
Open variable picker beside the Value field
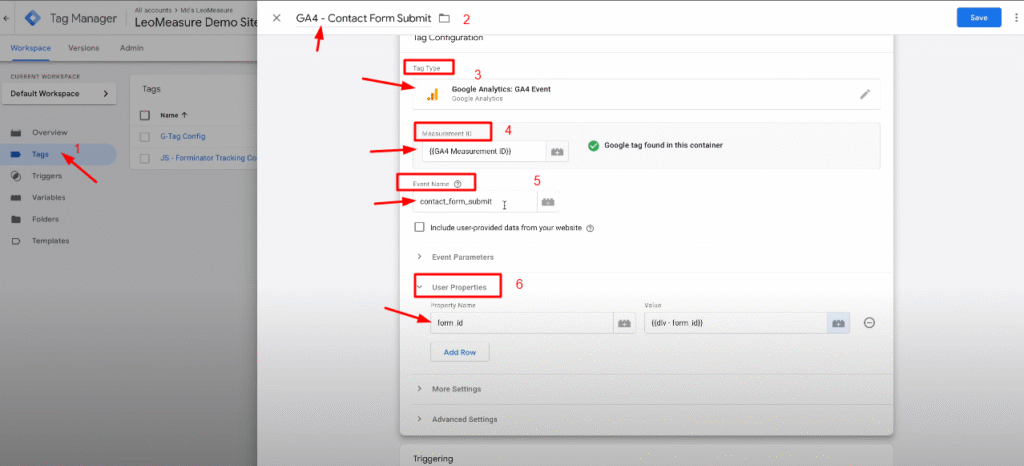pyautogui.click(x=839, y=323)
